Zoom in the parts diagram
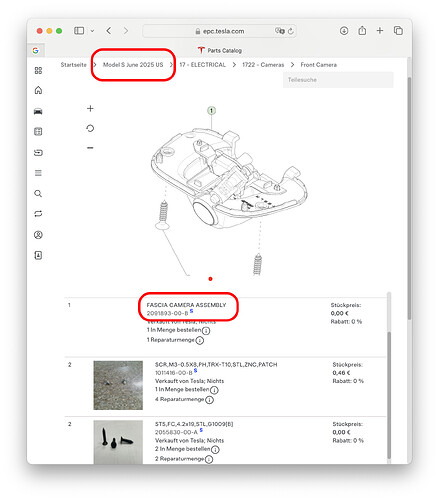 point(90,108)
